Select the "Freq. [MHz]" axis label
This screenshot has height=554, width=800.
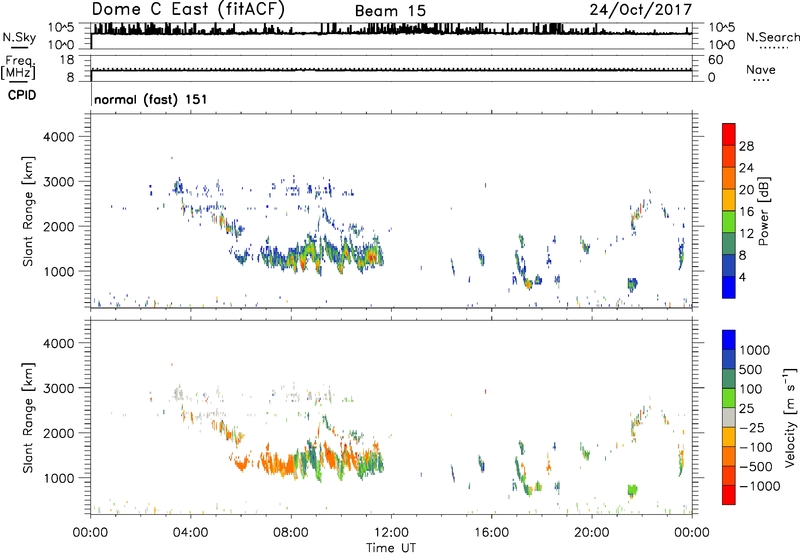pos(18,68)
